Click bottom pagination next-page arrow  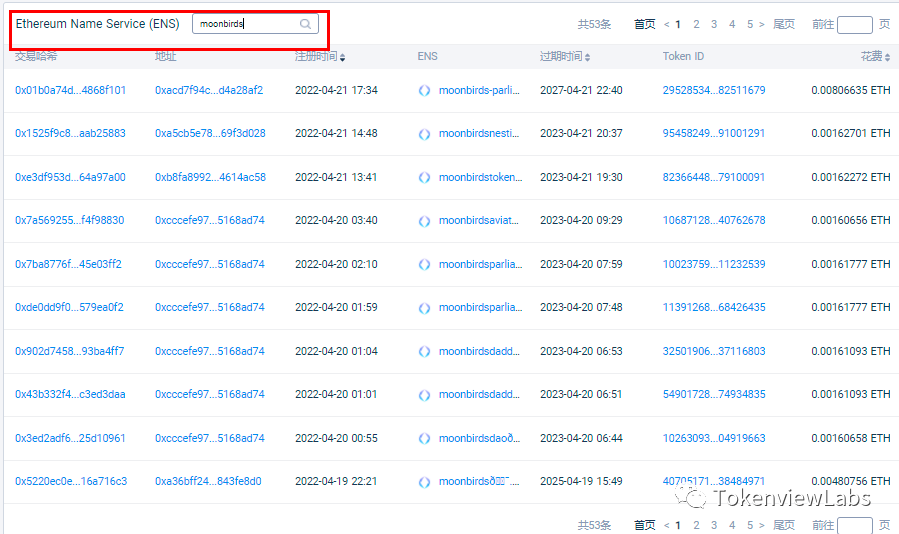click(762, 525)
